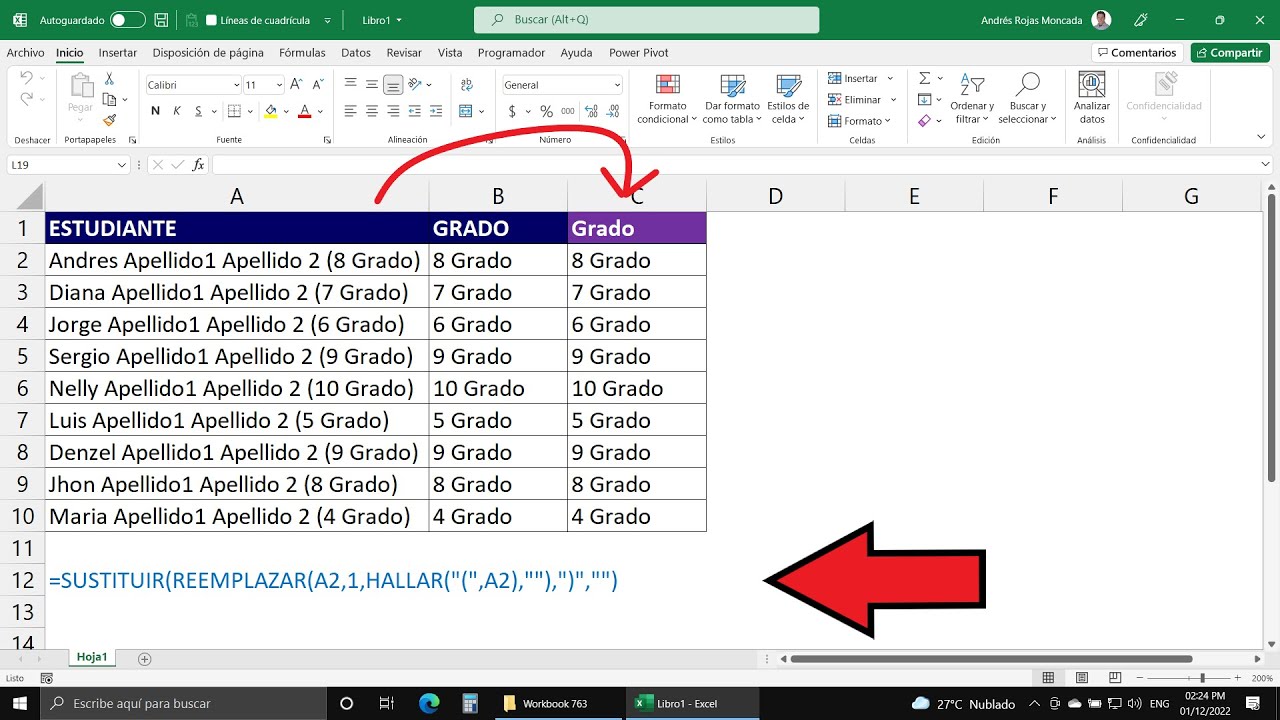The height and width of the screenshot is (720, 1280).
Task: Click the decrease decimals icon
Action: point(613,111)
